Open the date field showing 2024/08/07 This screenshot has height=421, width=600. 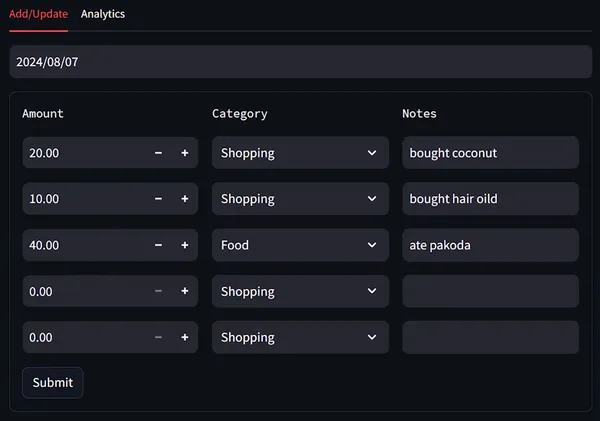coord(301,62)
